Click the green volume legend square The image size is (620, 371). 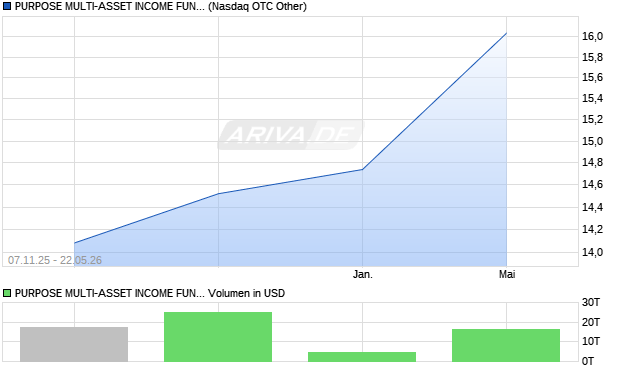click(x=7, y=293)
